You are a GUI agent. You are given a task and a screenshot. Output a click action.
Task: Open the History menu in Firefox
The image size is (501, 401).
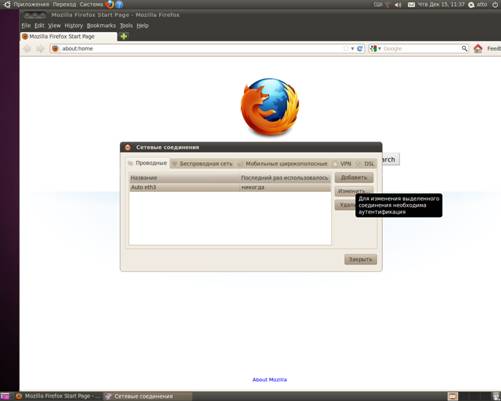(74, 26)
